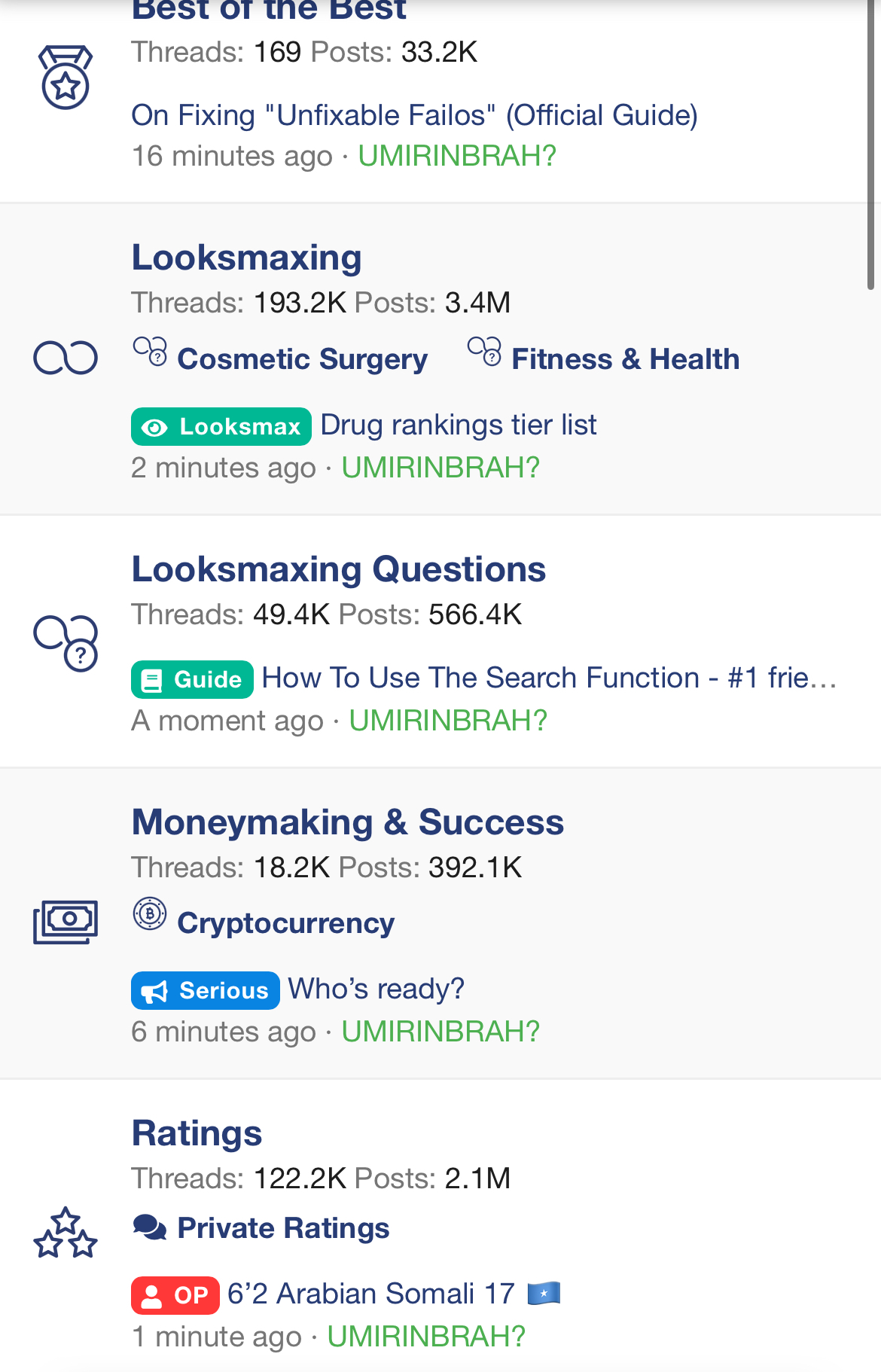The width and height of the screenshot is (881, 1372).
Task: Click the green Guide prefix tag
Action: (x=192, y=679)
